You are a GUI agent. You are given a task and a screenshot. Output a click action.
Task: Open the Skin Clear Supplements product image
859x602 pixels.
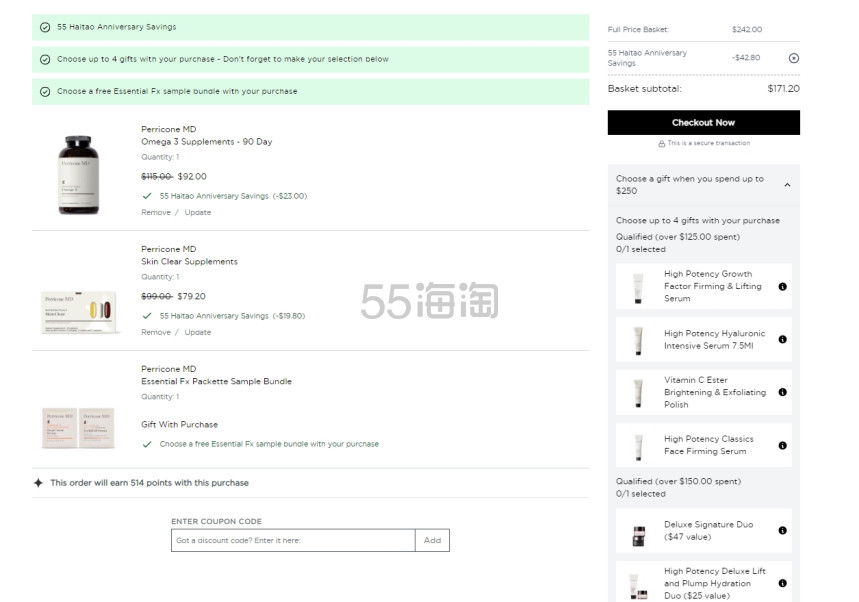pos(79,311)
